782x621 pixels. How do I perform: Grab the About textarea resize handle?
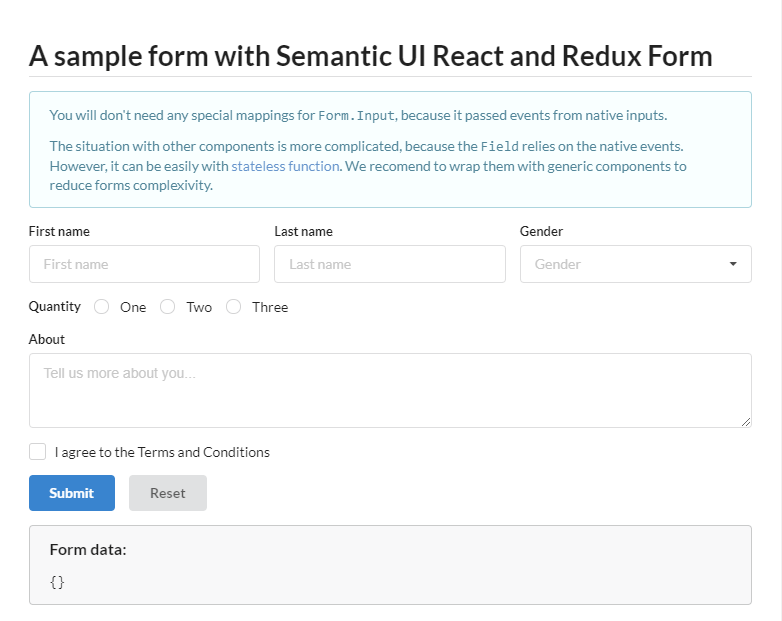pyautogui.click(x=746, y=422)
